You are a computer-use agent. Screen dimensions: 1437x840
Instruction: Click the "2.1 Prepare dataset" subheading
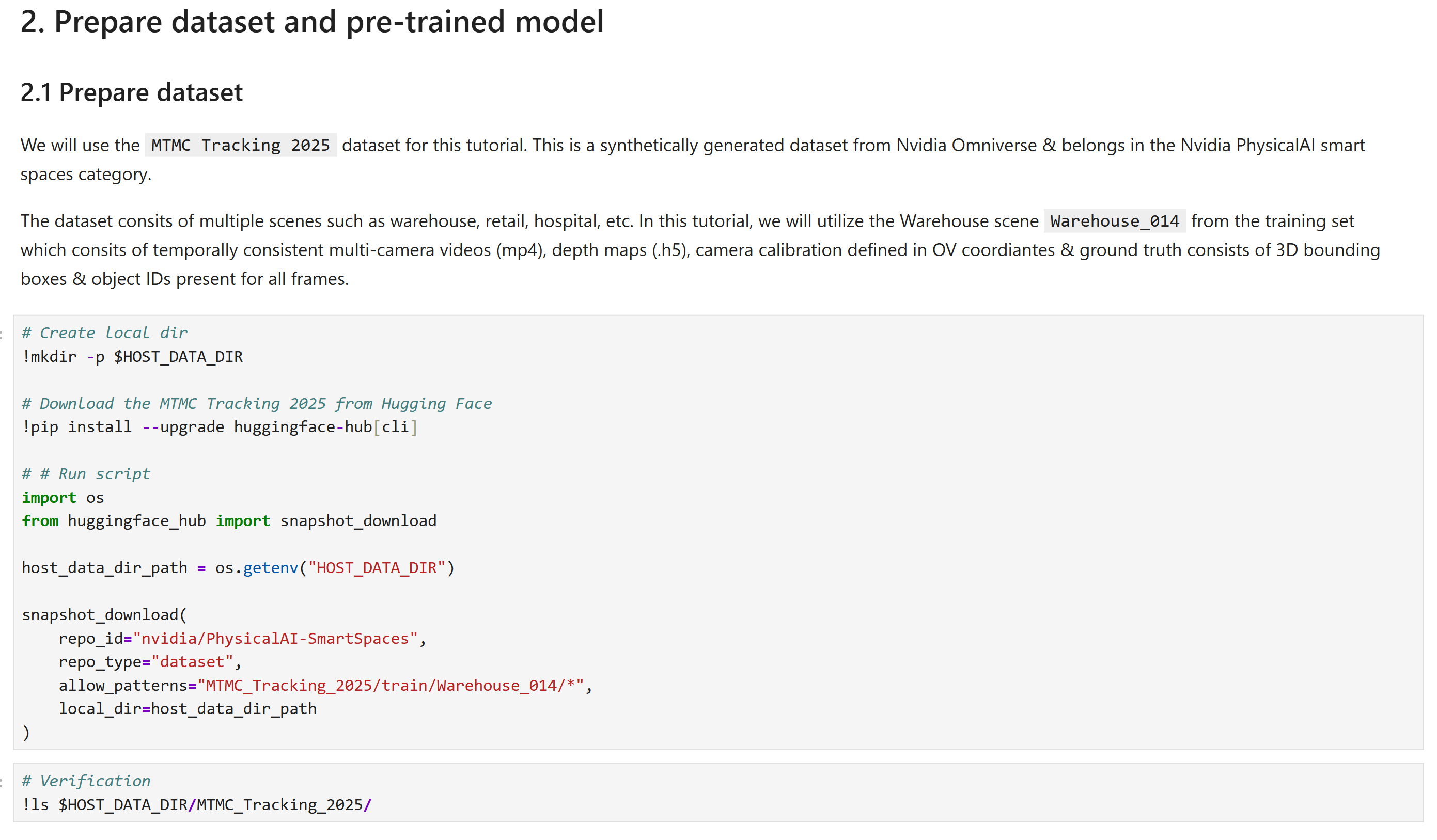(132, 92)
